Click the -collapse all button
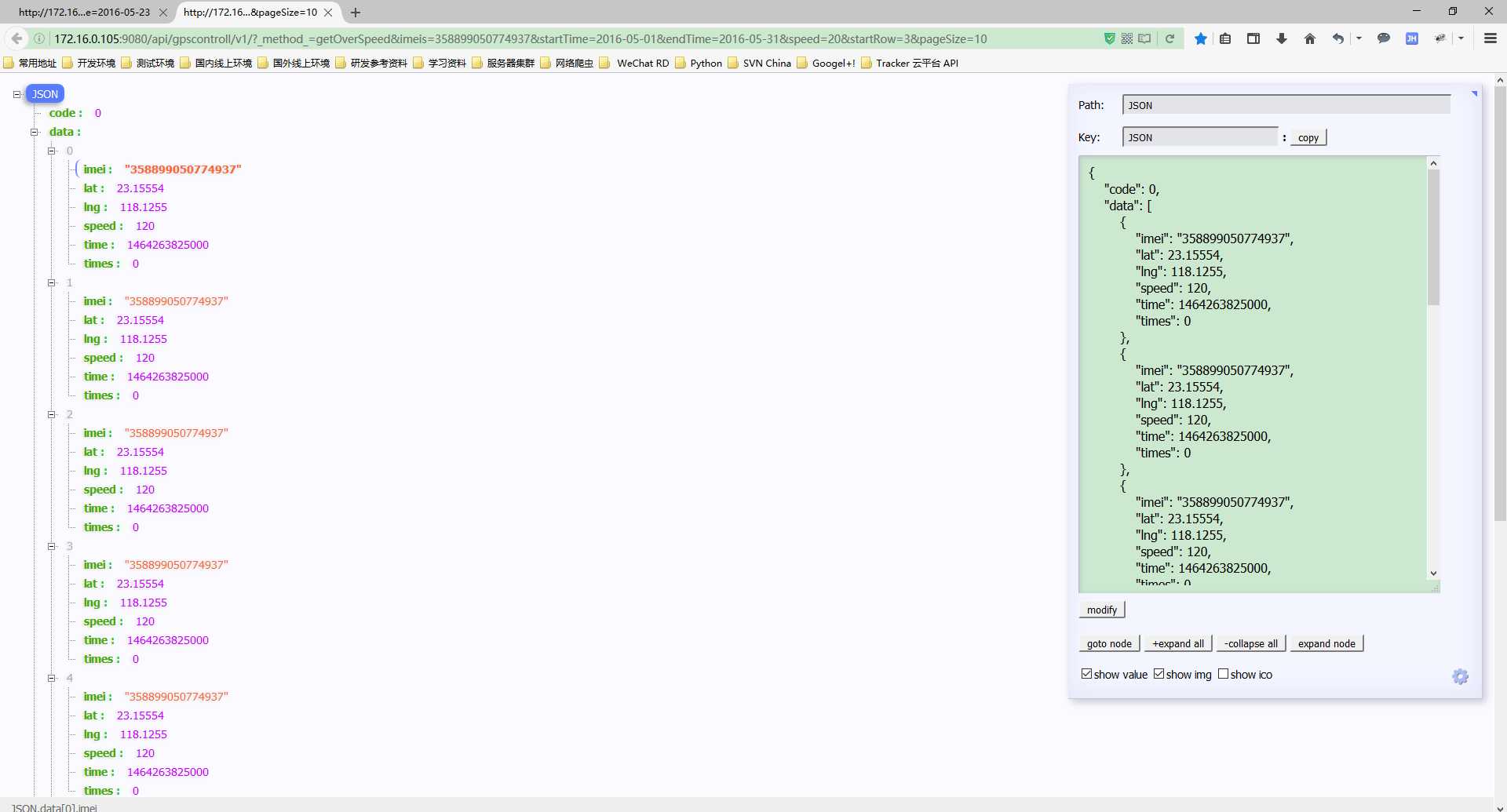The height and width of the screenshot is (812, 1507). click(1251, 643)
